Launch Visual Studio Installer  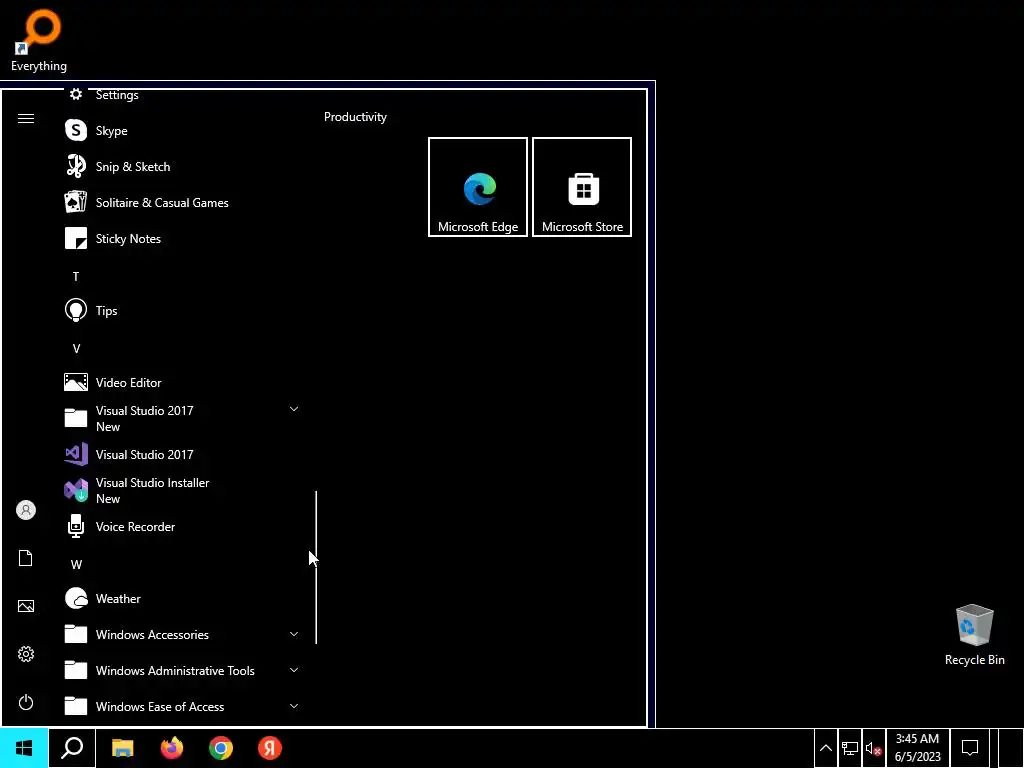click(182, 490)
